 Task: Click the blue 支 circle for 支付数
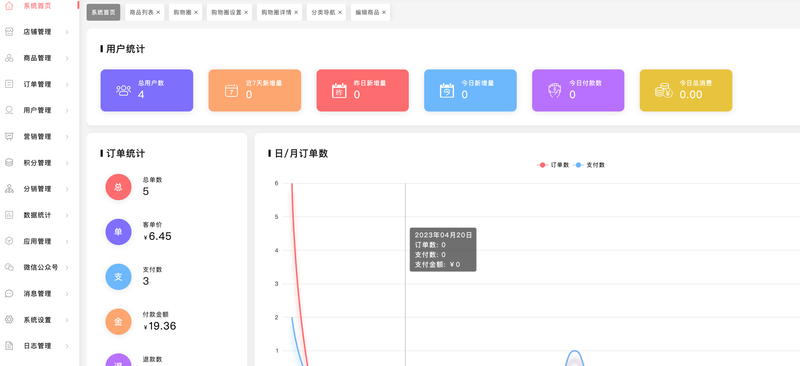[x=118, y=277]
